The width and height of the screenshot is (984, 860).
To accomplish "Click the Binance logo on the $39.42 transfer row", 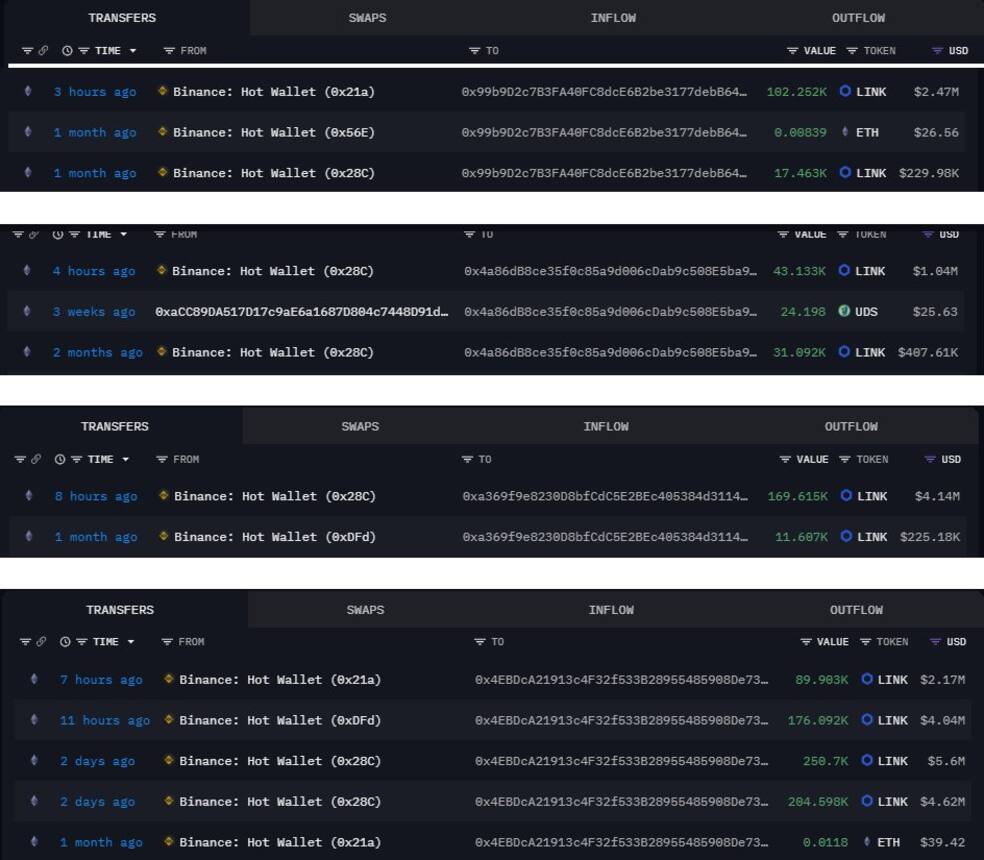I will coord(168,841).
